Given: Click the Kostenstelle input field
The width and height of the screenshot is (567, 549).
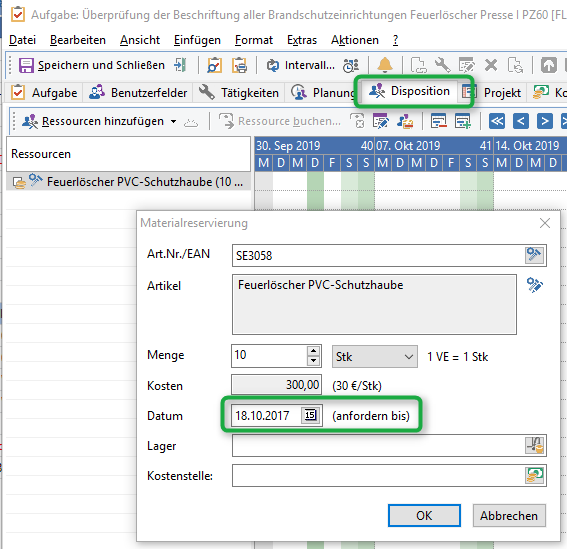Looking at the screenshot, I should point(378,476).
